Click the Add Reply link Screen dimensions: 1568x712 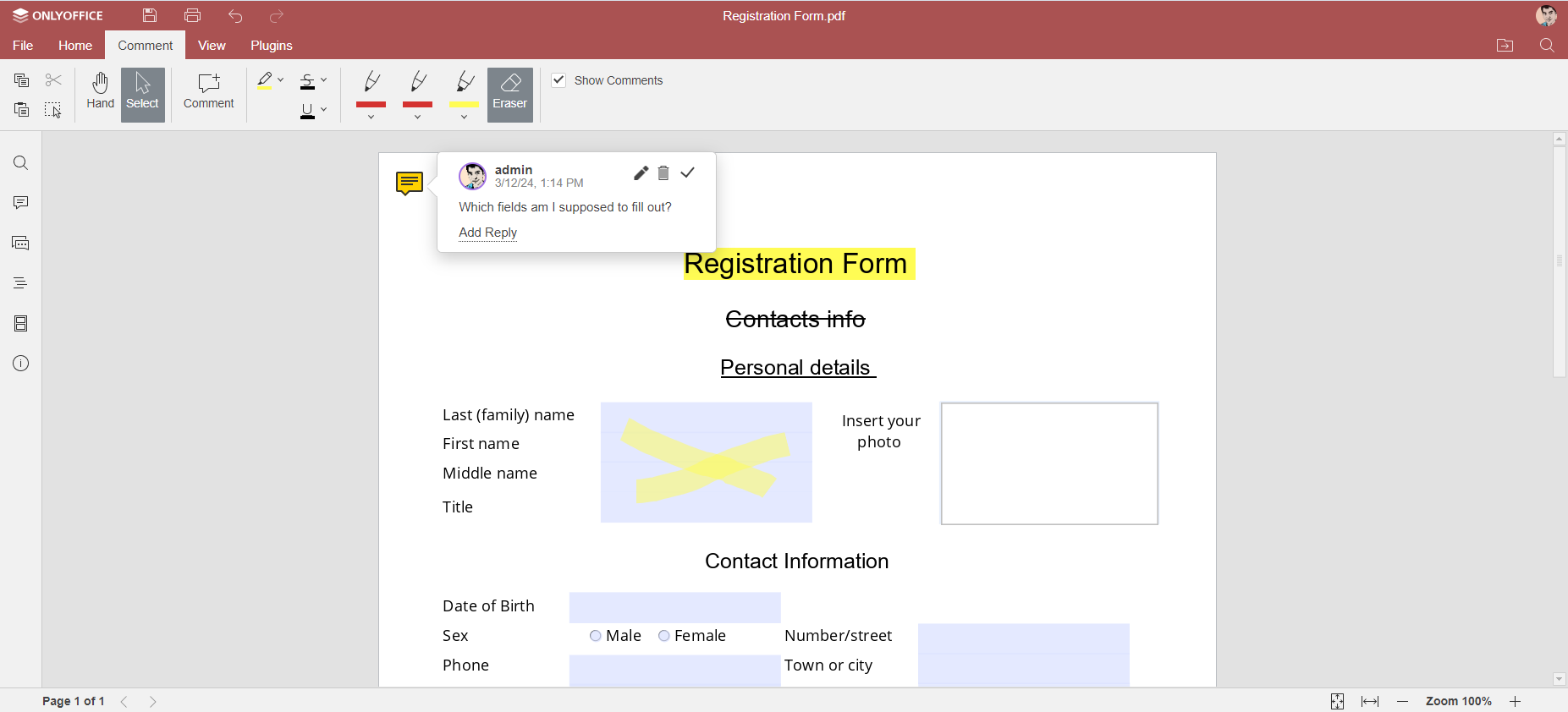[x=487, y=233]
